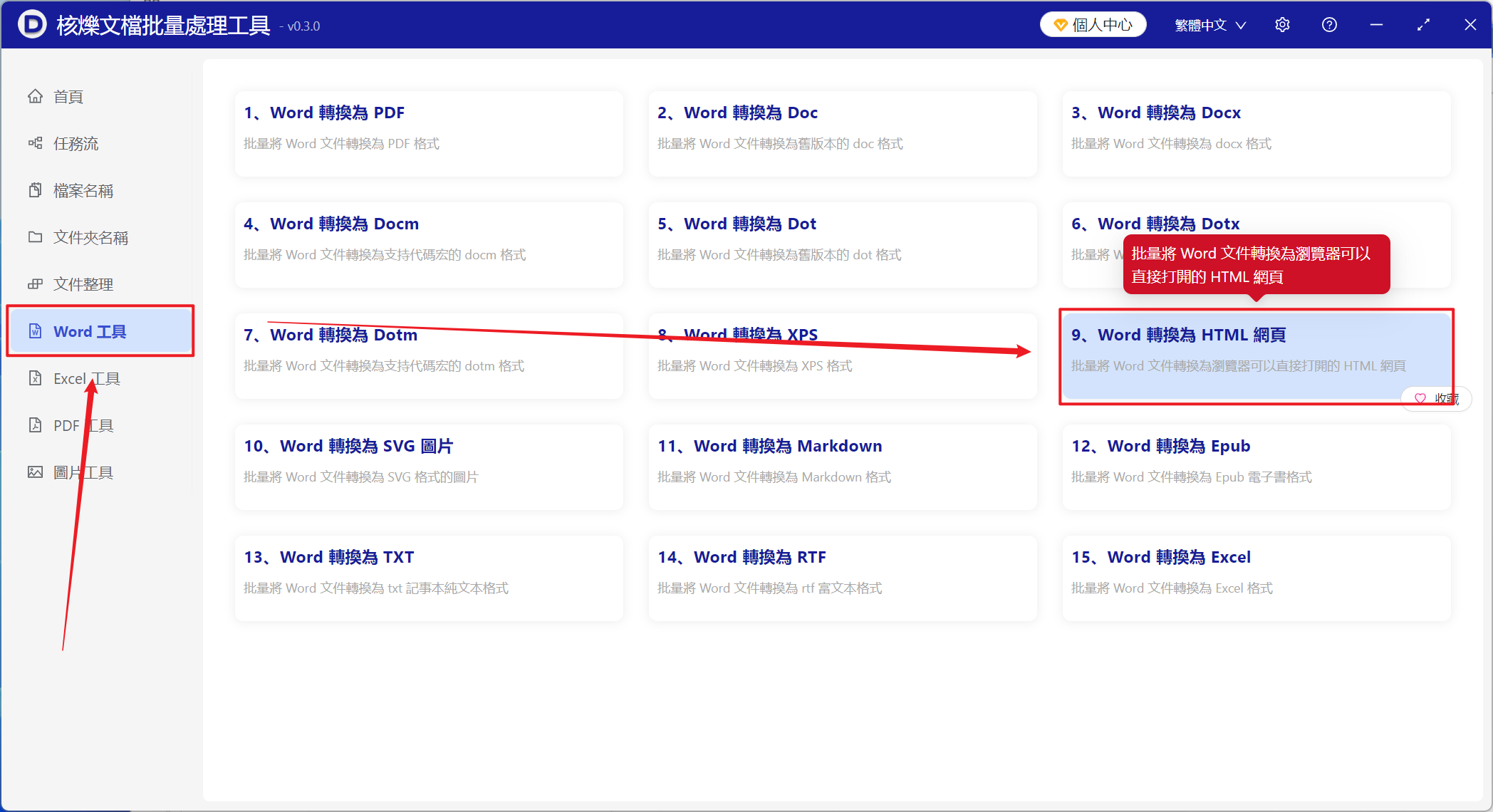Click the Word document icon in sidebar
Screen dimensions: 1493x812
tap(35, 331)
